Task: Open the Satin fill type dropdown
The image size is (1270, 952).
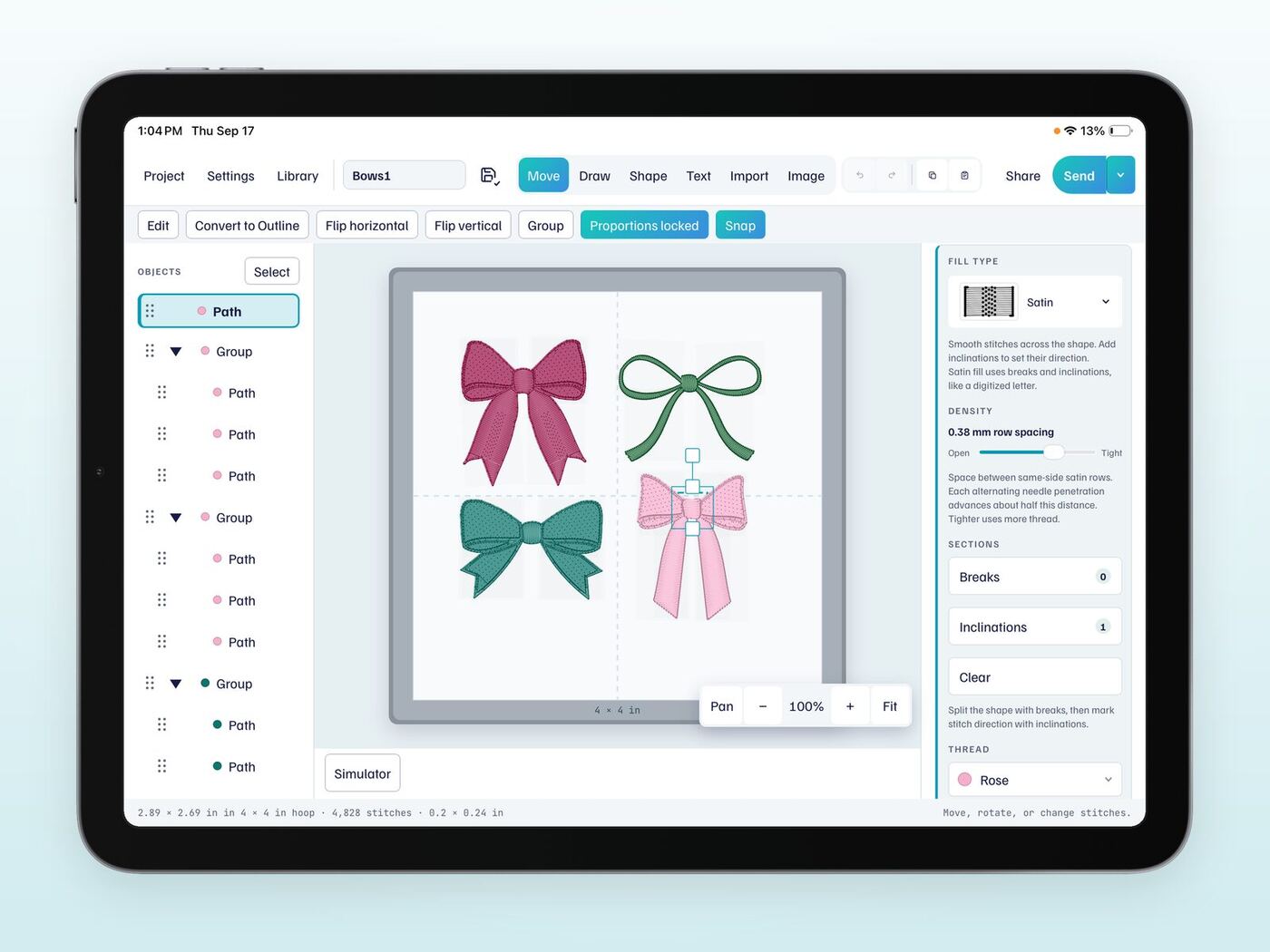Action: [1035, 302]
